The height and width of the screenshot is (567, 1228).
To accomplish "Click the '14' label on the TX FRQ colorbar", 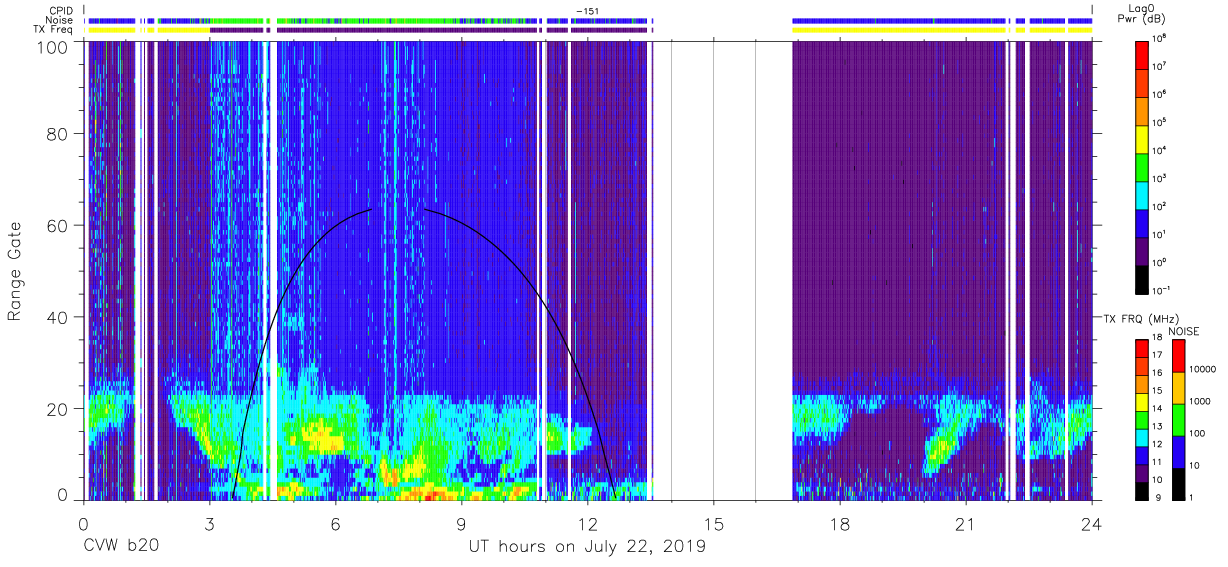I will coord(1157,408).
